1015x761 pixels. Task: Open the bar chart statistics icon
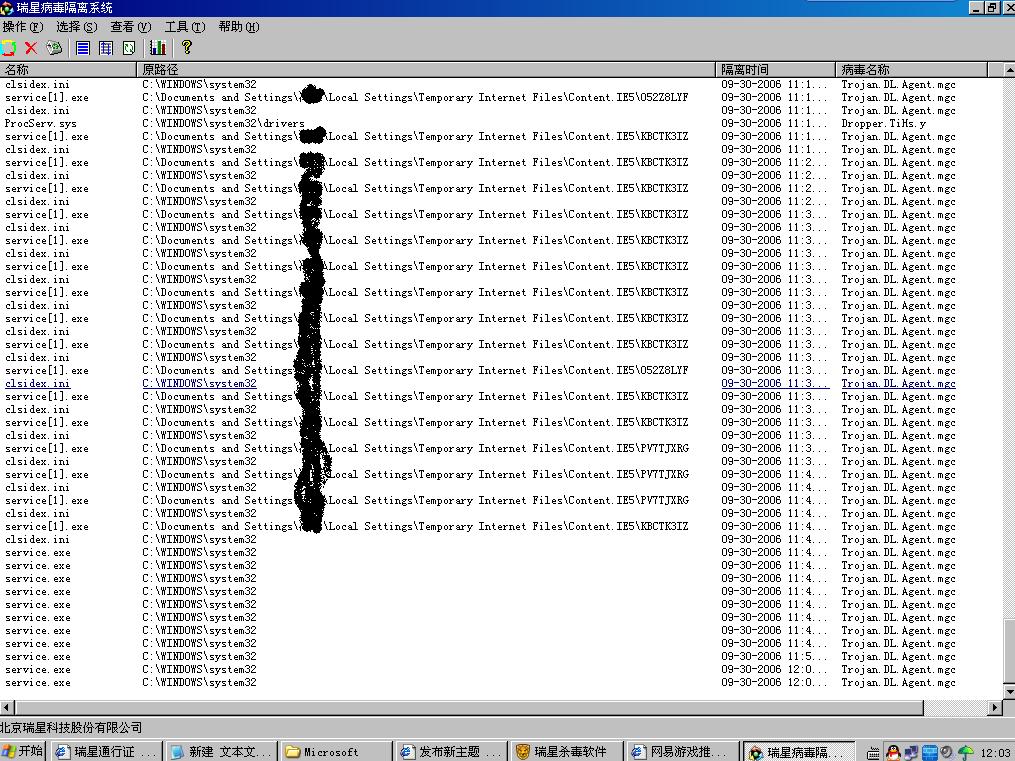pyautogui.click(x=158, y=48)
